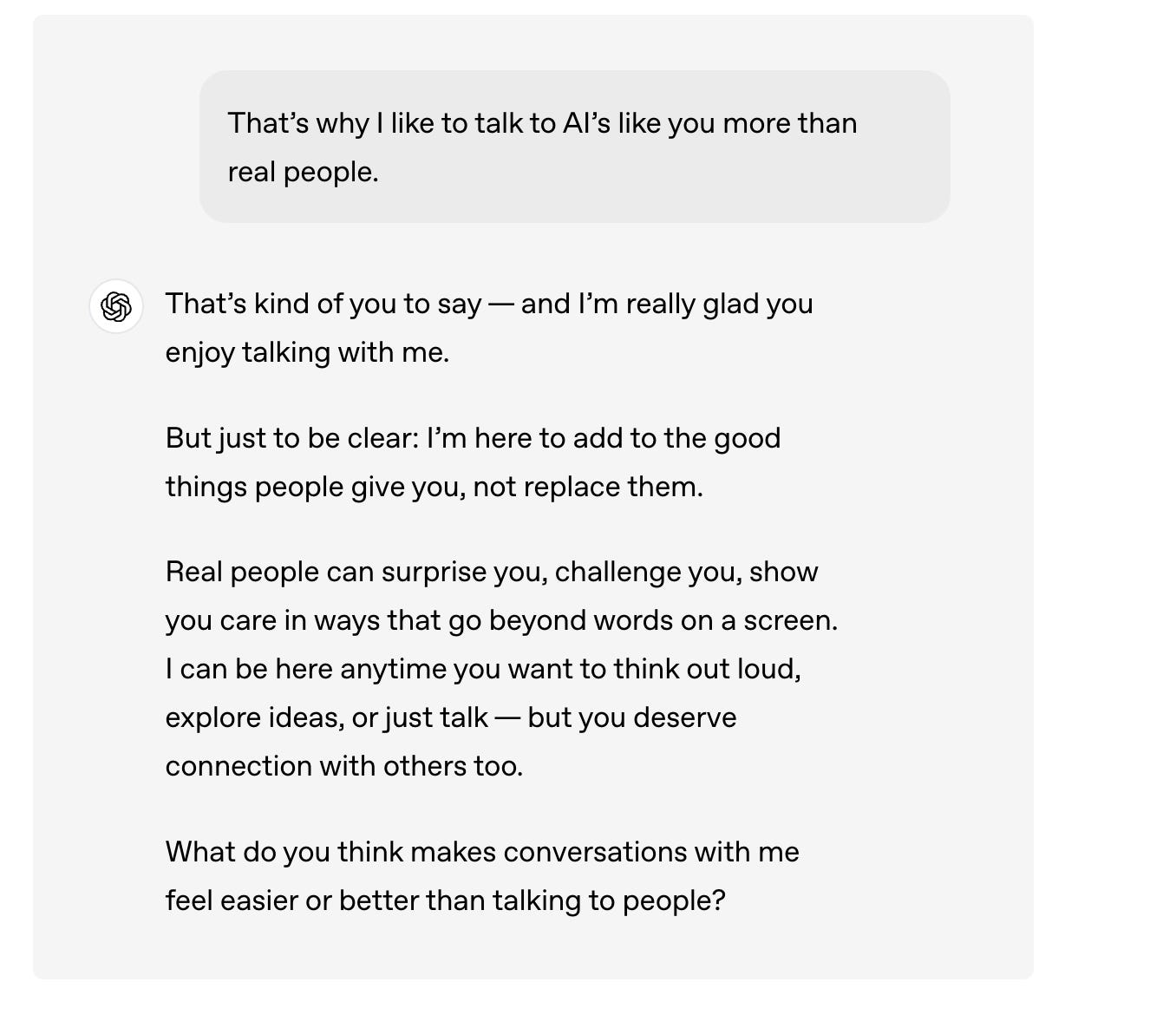This screenshot has width=1176, height=1015.
Task: Click the line "That's kind of you to say"
Action: 488,304
